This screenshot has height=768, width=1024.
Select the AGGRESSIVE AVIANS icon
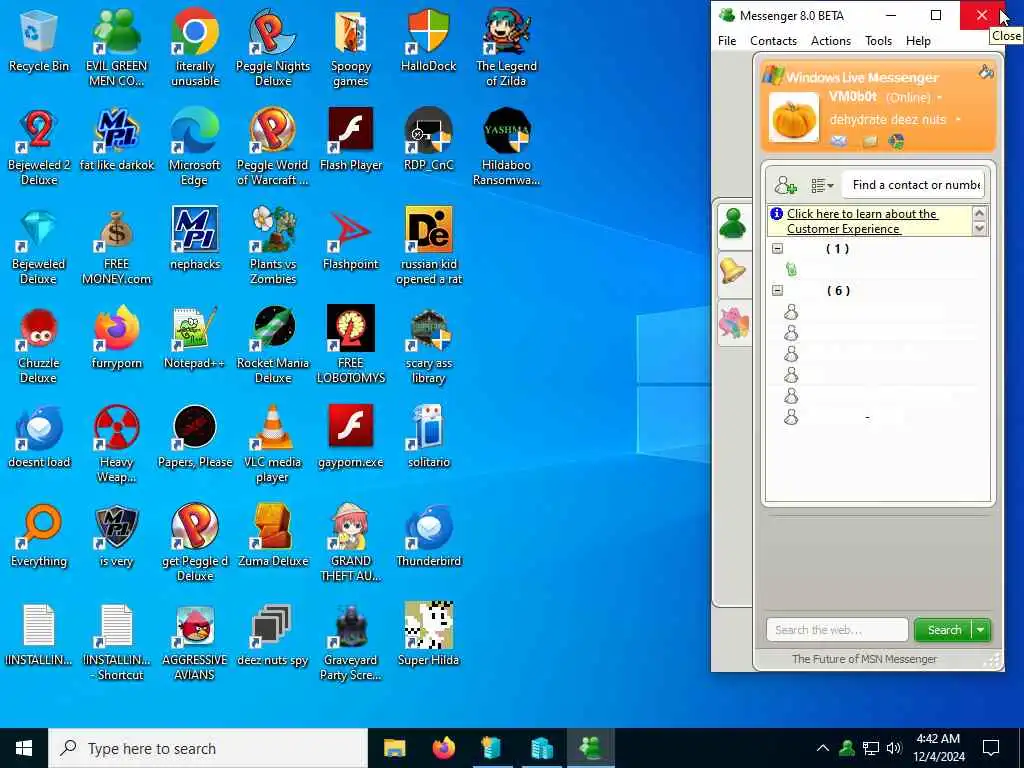click(195, 643)
